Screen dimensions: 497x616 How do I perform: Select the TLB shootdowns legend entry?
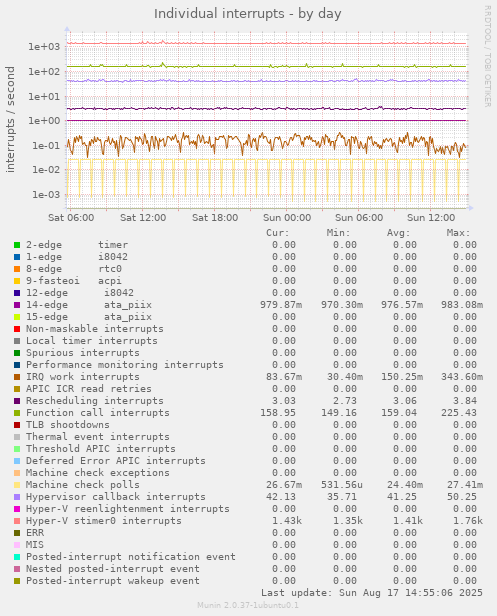tap(68, 425)
